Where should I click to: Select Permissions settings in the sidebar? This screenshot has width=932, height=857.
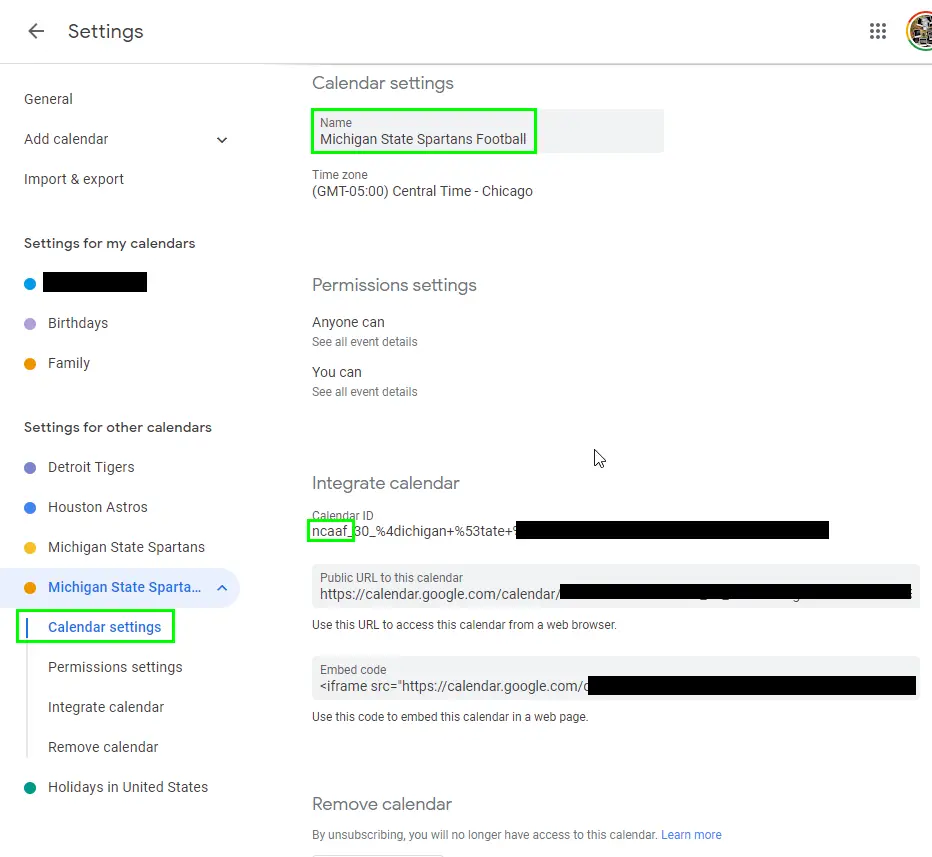[115, 667]
